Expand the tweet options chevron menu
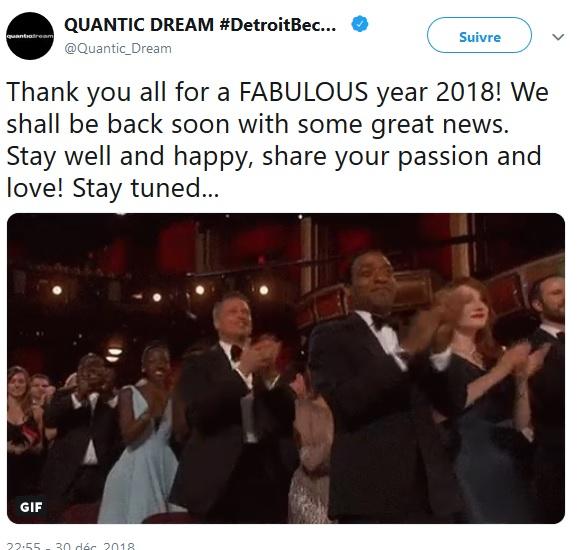Image resolution: width=581 pixels, height=550 pixels. tap(558, 37)
